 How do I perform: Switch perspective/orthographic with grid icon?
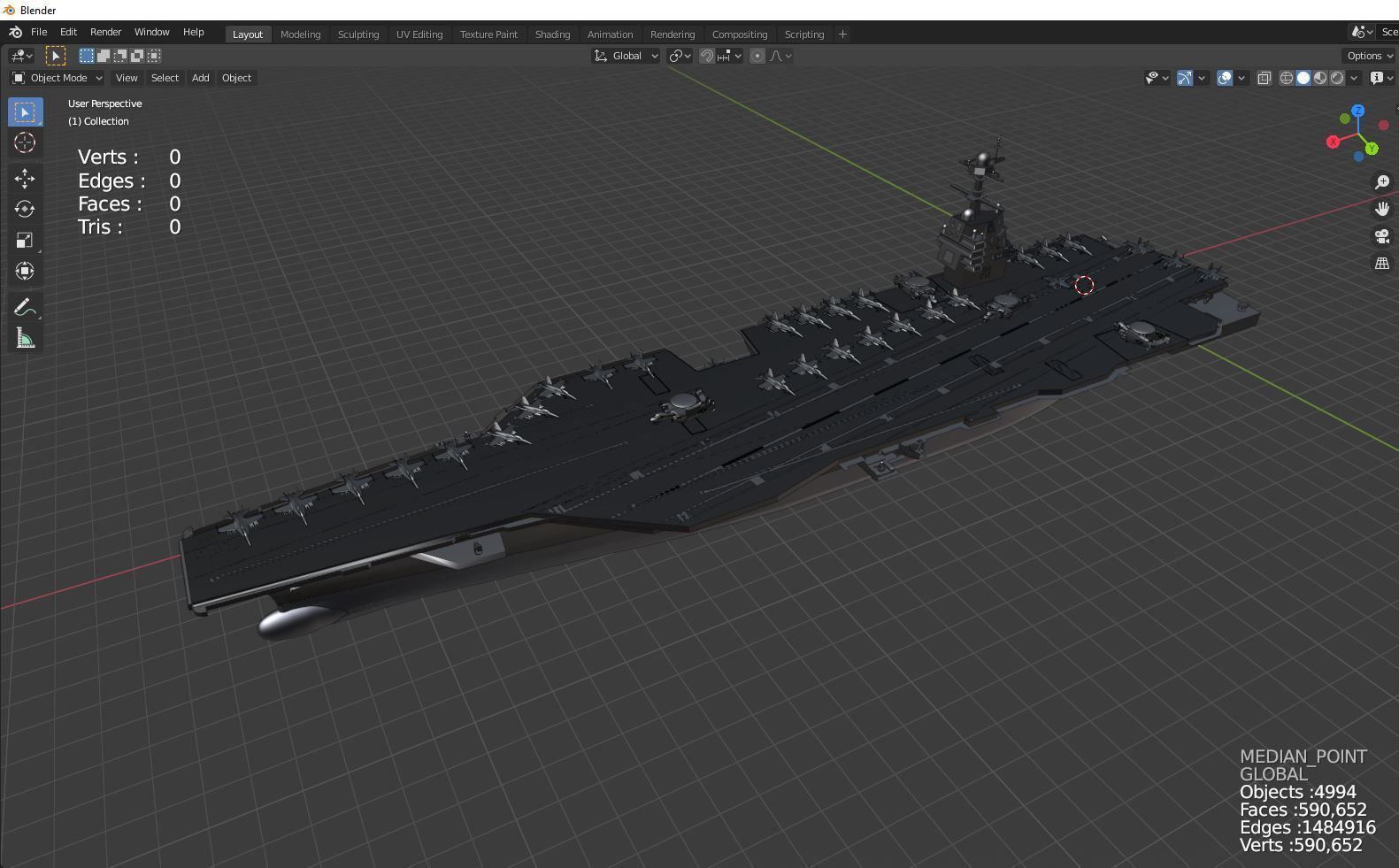[1382, 264]
